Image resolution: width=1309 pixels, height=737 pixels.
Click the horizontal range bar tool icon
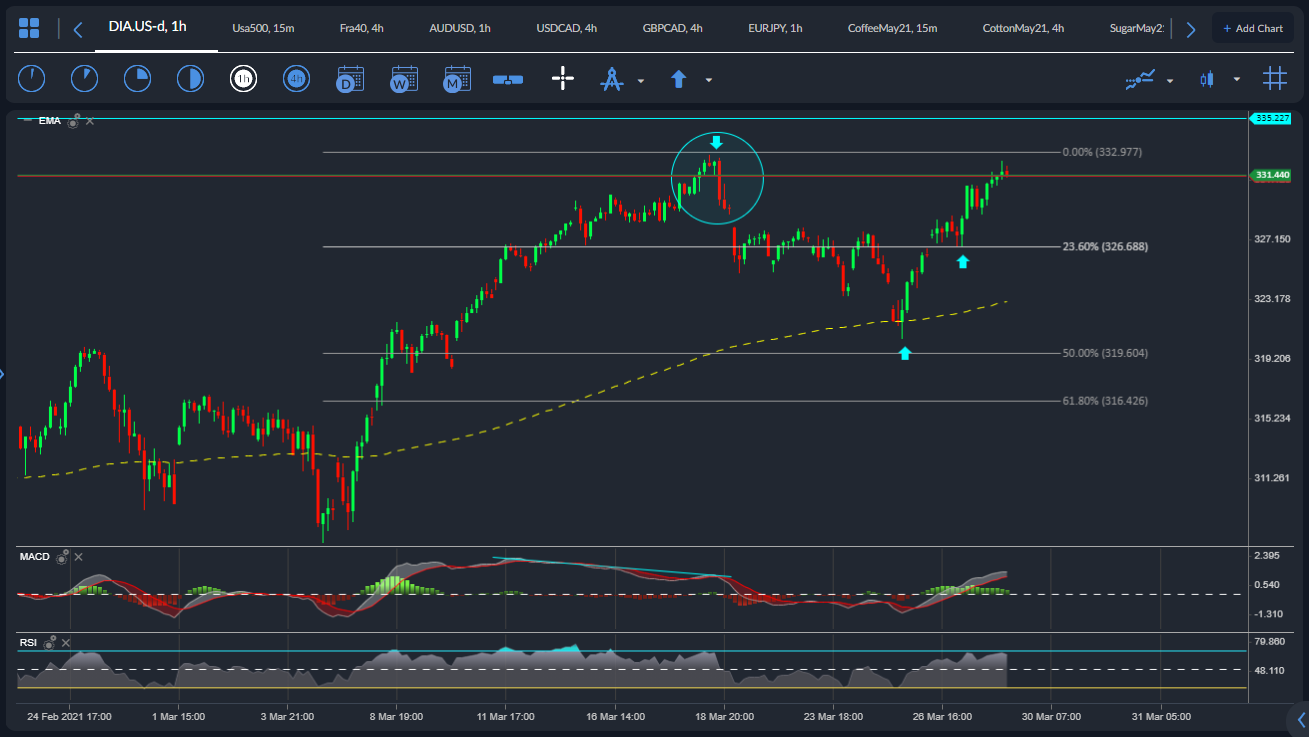coord(508,79)
